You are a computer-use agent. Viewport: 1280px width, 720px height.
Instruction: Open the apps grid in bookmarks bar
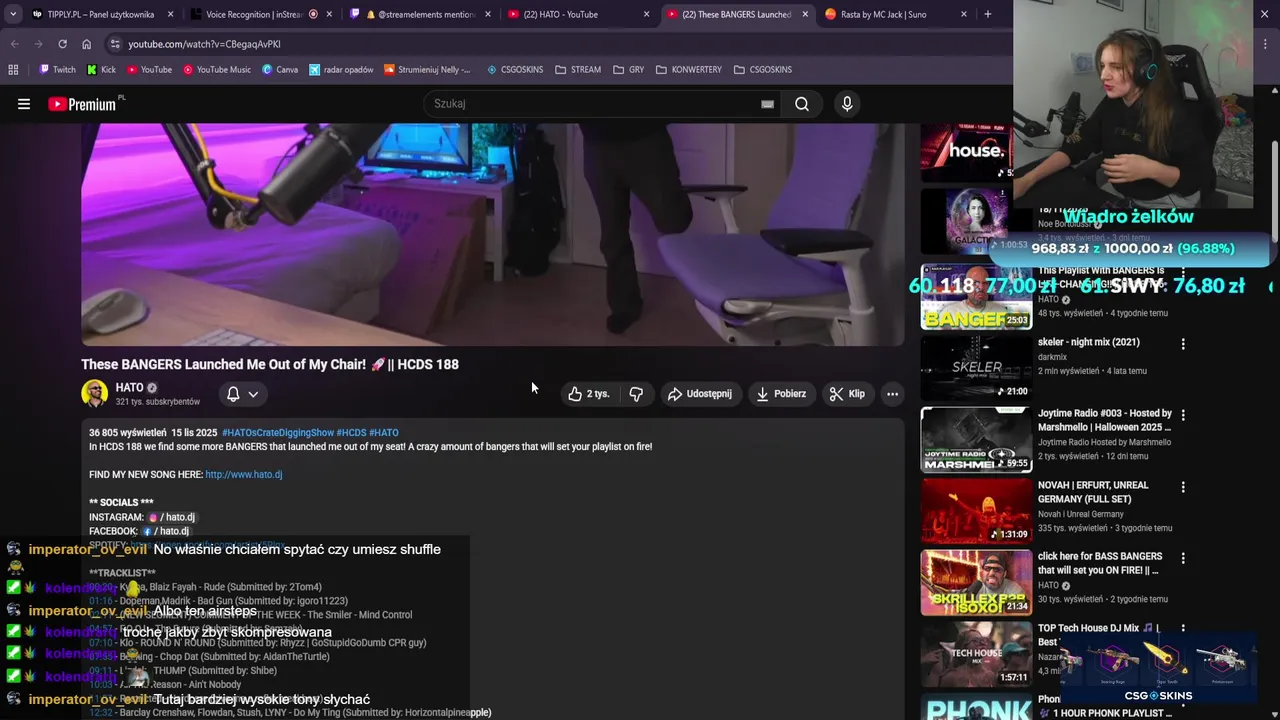13,70
